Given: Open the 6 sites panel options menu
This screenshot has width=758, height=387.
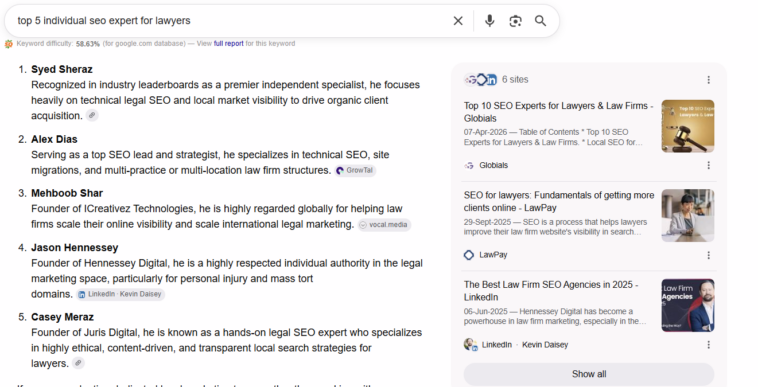Looking at the screenshot, I should click(x=708, y=80).
